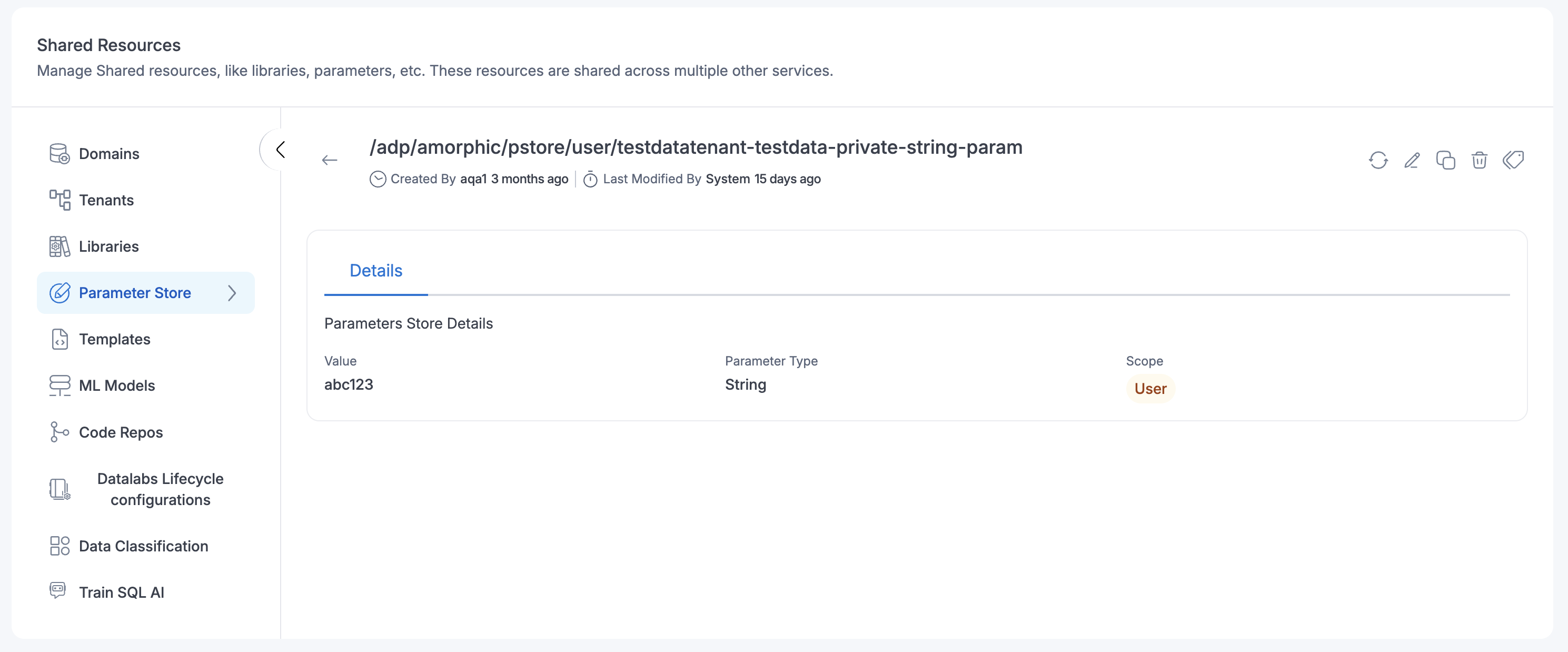
Task: Collapse the sidebar with the chevron
Action: (281, 149)
